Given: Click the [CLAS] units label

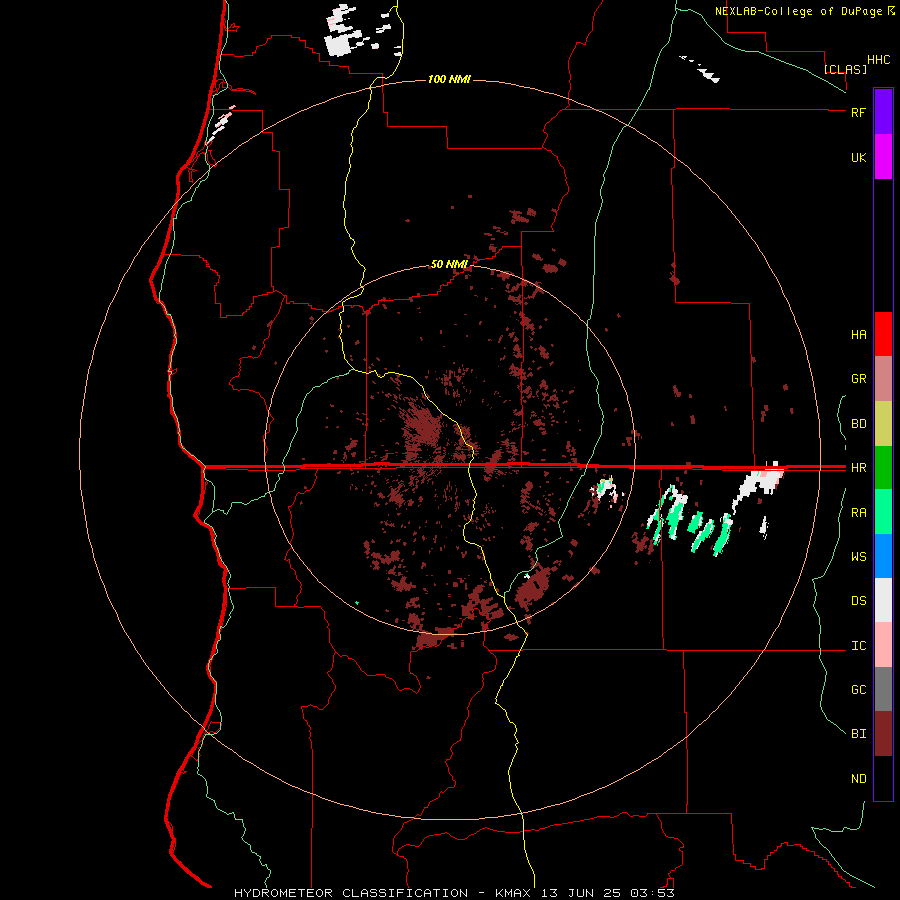Looking at the screenshot, I should pos(845,69).
